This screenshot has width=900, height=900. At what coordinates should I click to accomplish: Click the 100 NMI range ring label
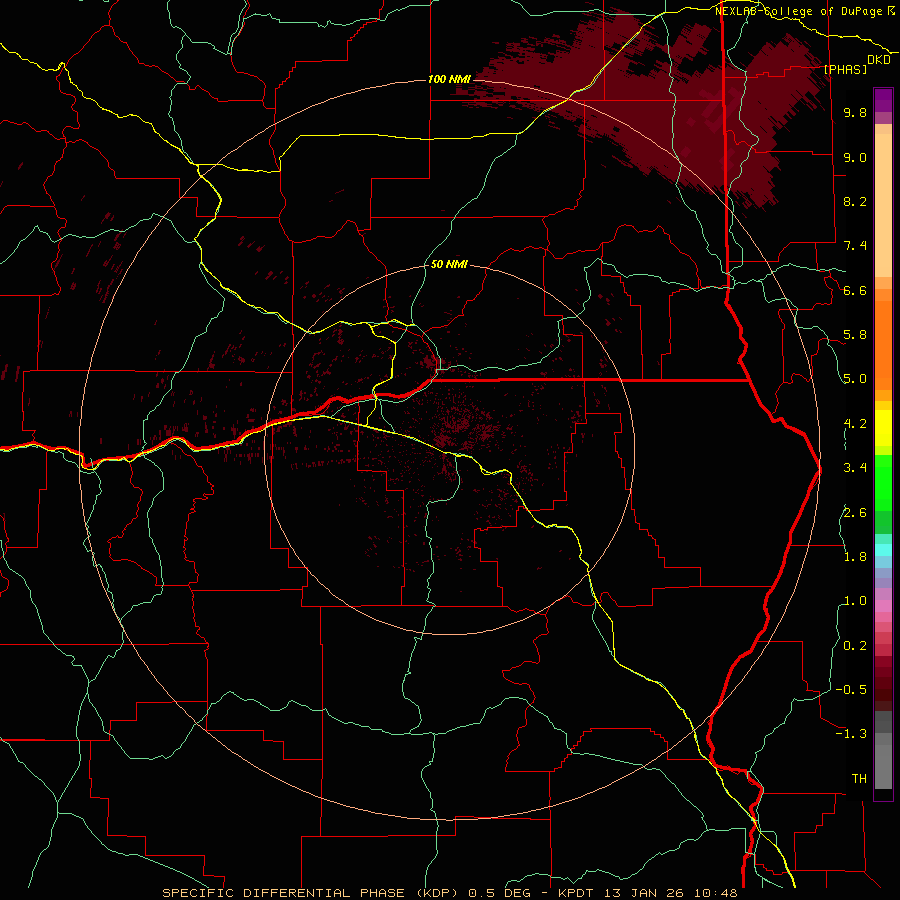pos(448,79)
